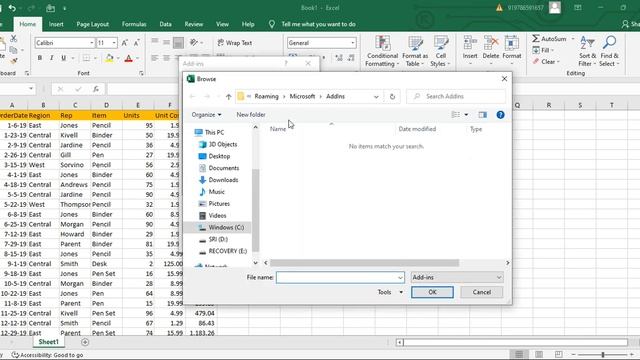
Task: Click the AutoSum sigma icon
Action: [x=536, y=38]
